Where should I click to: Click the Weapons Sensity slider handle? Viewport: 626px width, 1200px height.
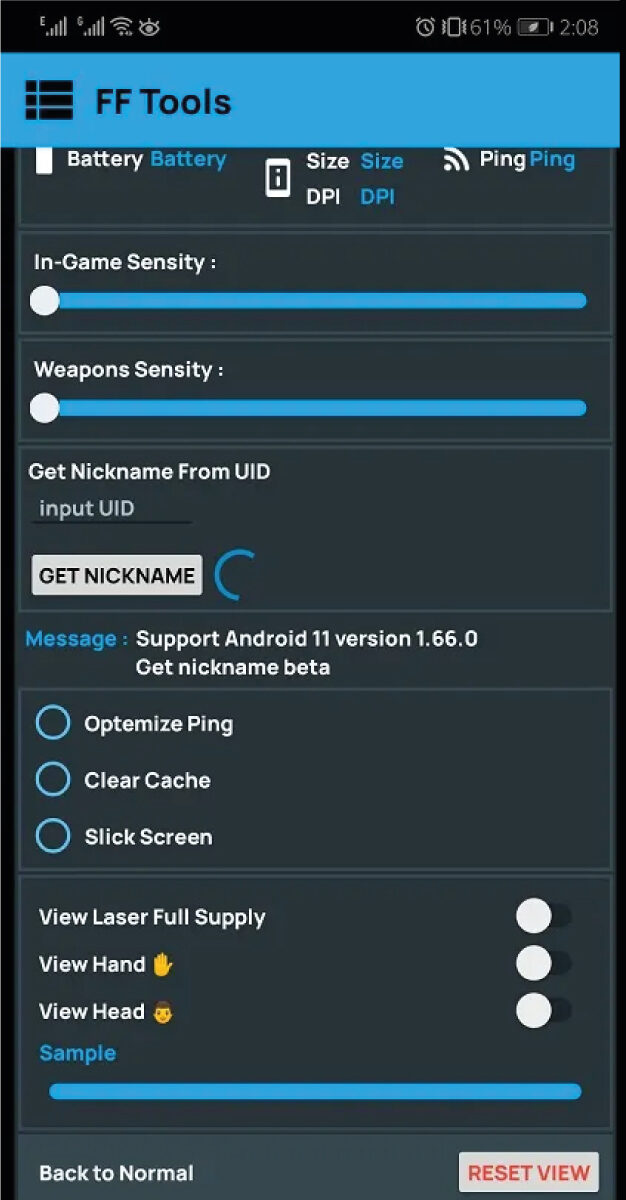[44, 407]
